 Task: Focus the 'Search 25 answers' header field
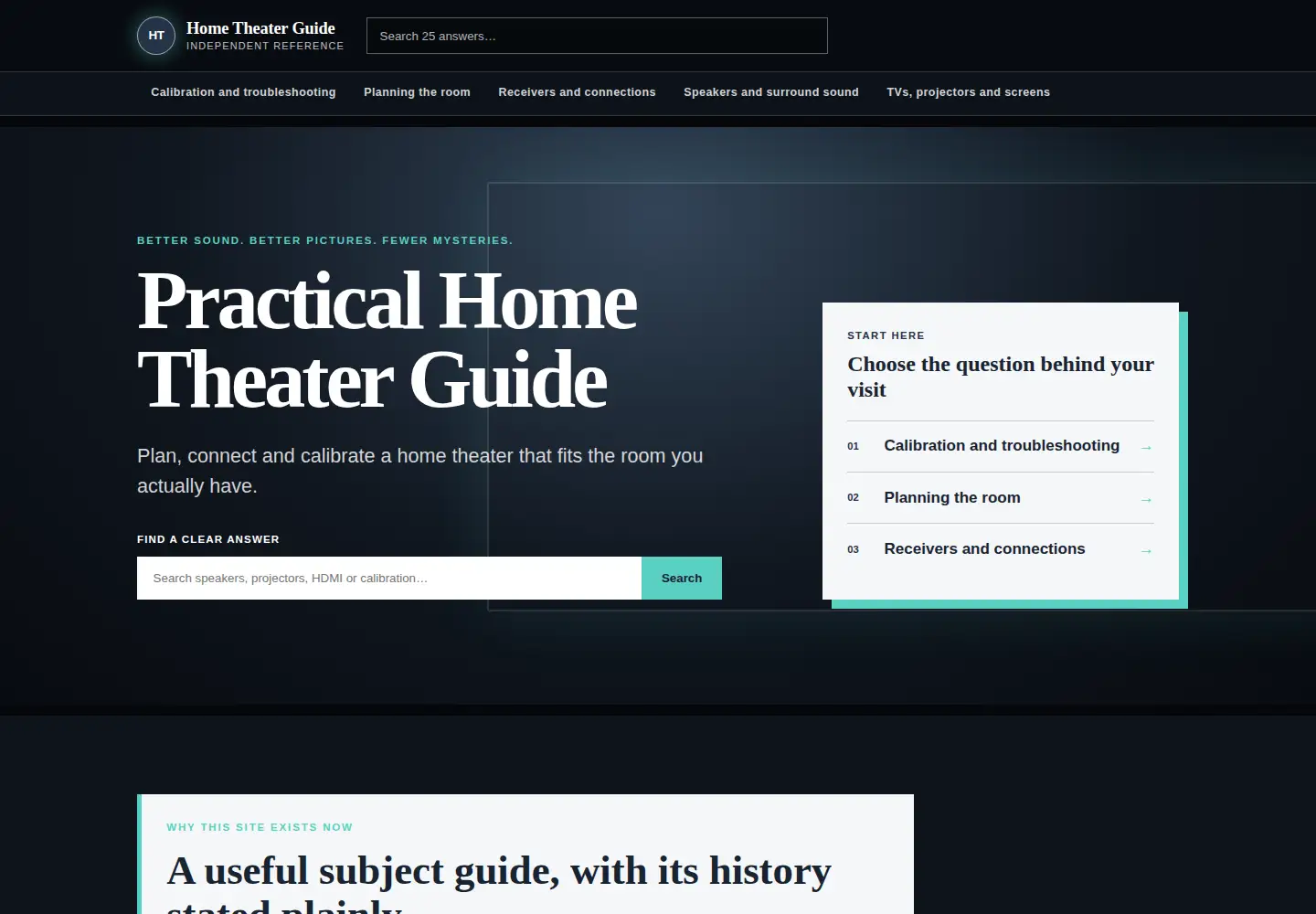[x=597, y=36]
